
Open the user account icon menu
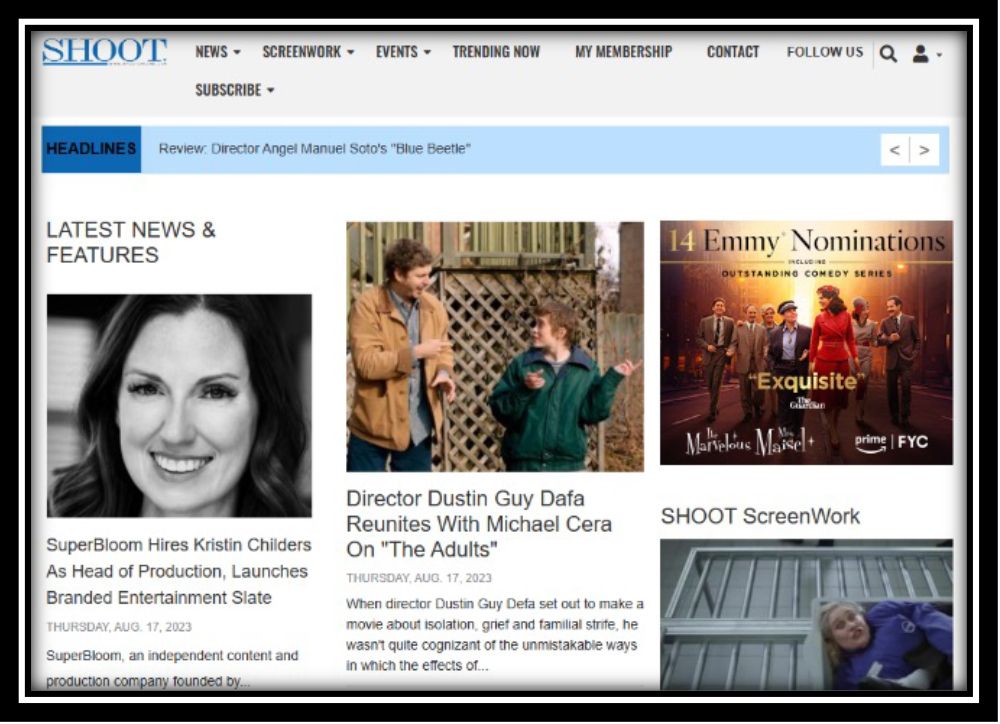point(926,54)
